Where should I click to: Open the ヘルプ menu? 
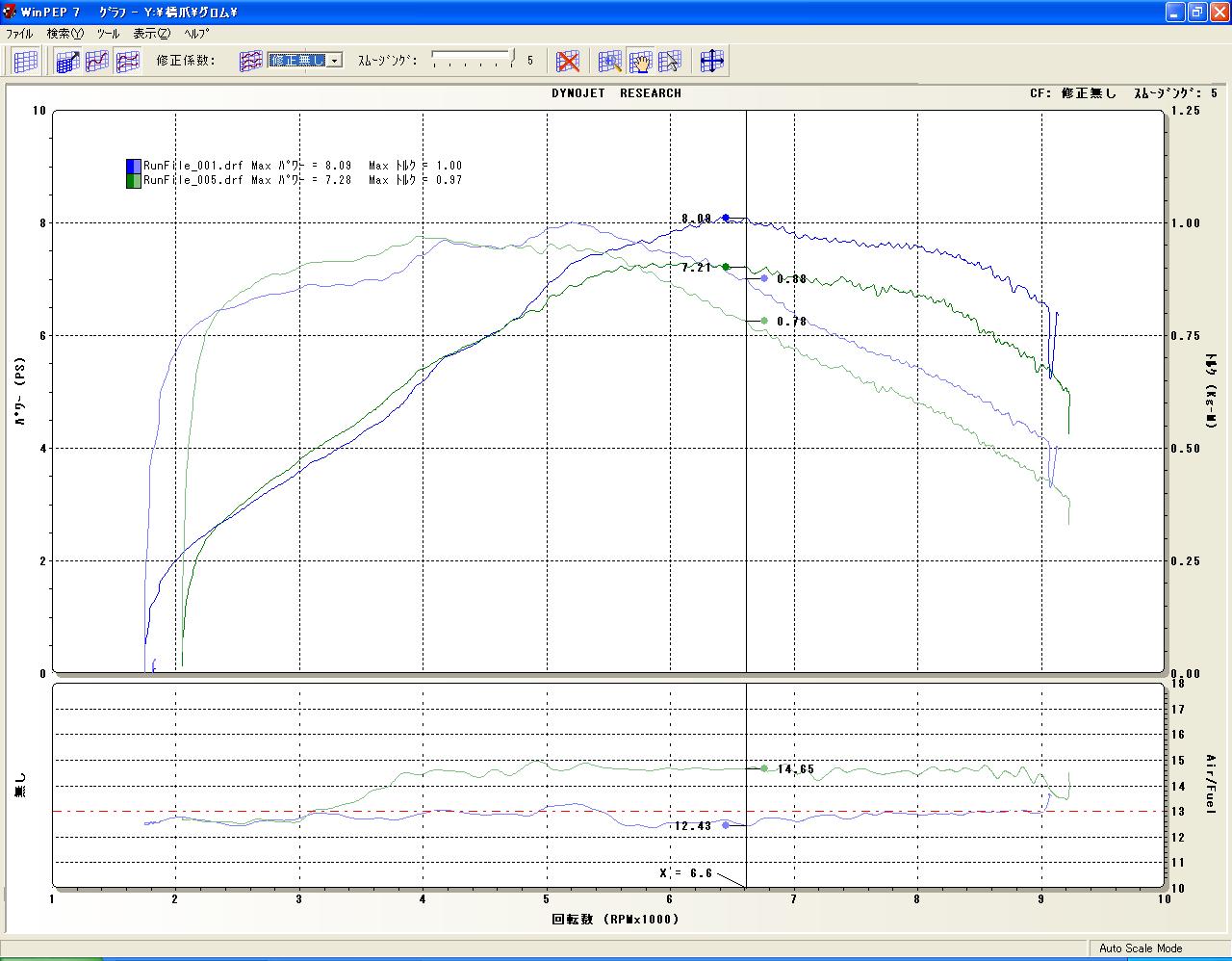[x=196, y=34]
